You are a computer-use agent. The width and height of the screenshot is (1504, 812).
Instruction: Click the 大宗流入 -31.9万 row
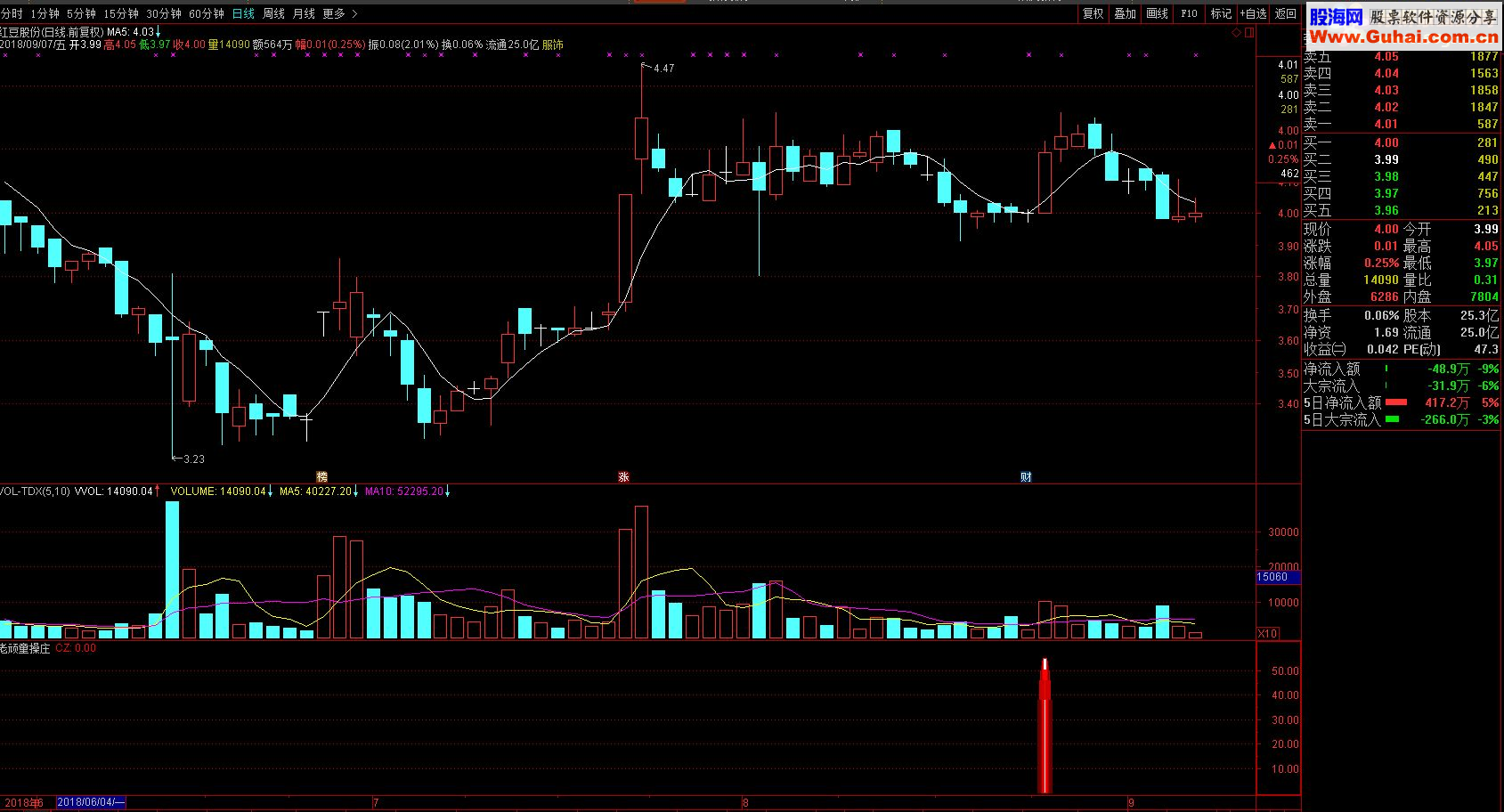[1402, 386]
